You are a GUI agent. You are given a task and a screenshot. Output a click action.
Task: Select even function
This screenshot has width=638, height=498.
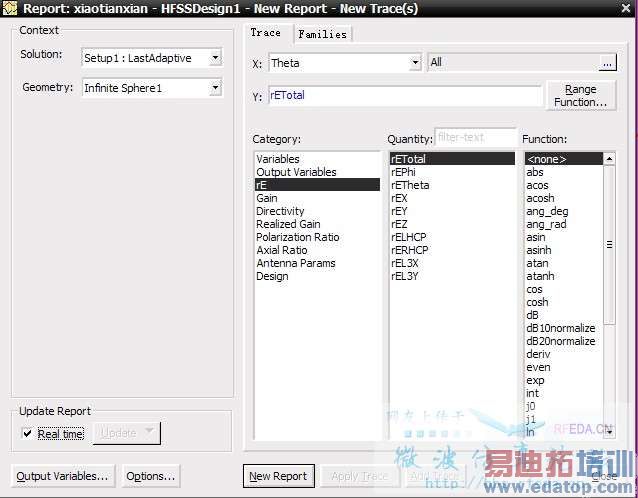click(x=564, y=367)
